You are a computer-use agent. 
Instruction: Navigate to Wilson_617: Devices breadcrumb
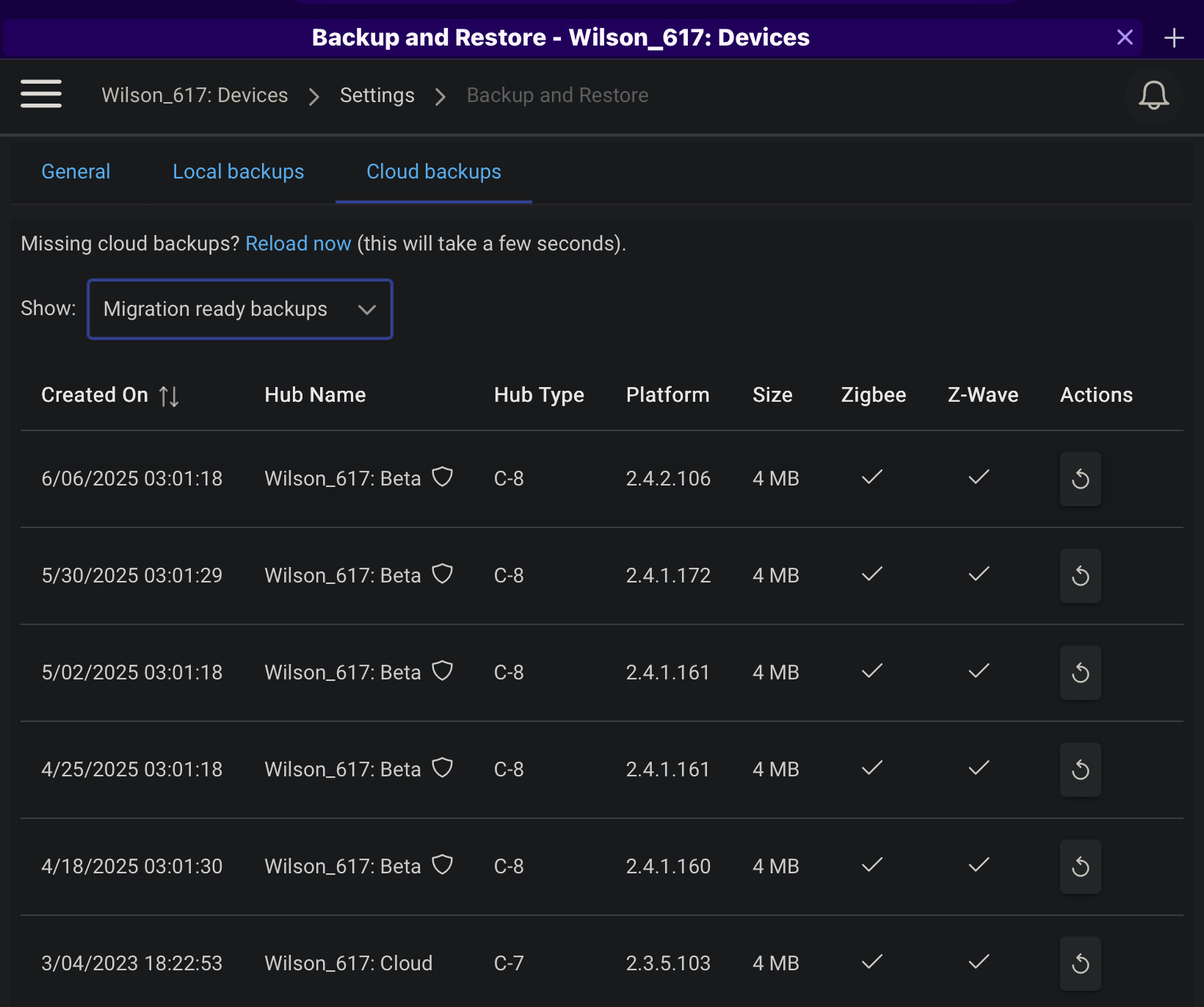[x=195, y=95]
